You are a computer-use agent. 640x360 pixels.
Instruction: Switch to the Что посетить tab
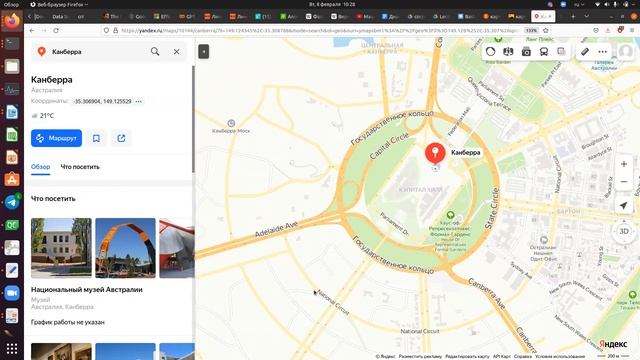[80, 167]
